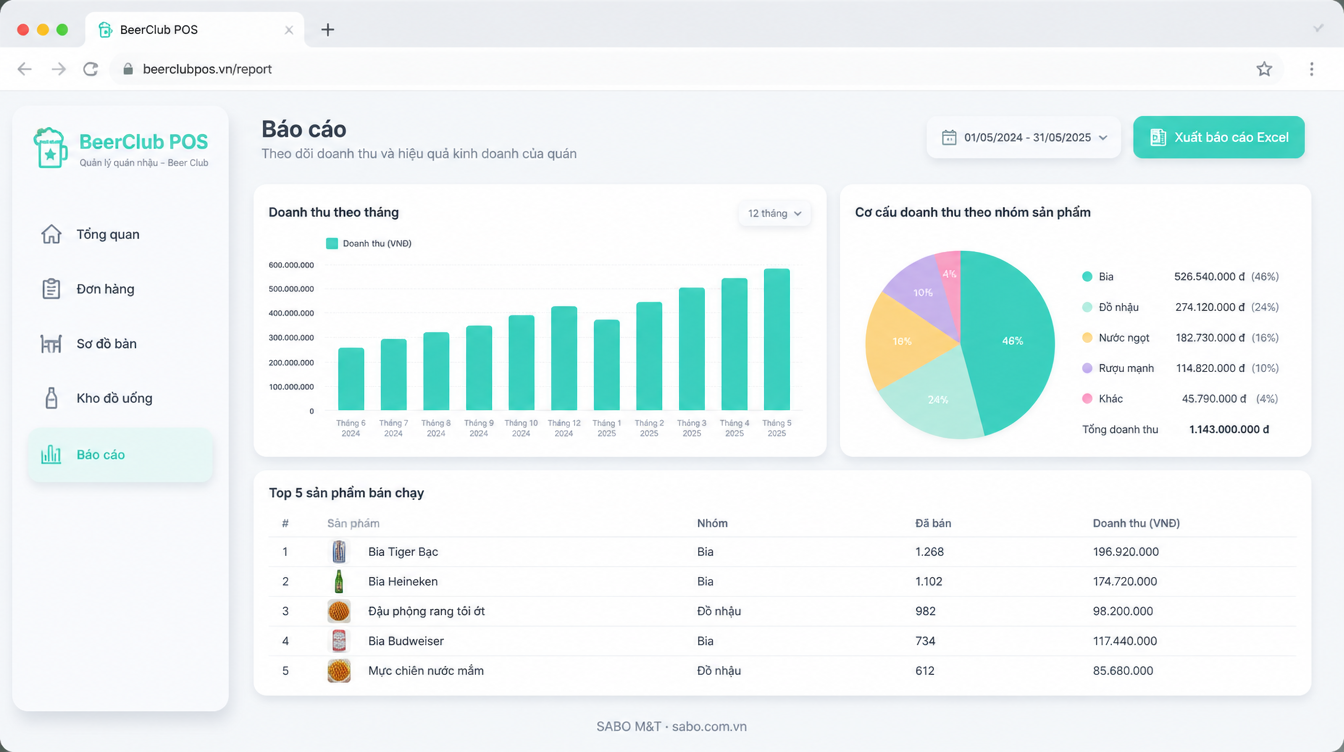Click the lock icon in the address bar

coord(128,69)
